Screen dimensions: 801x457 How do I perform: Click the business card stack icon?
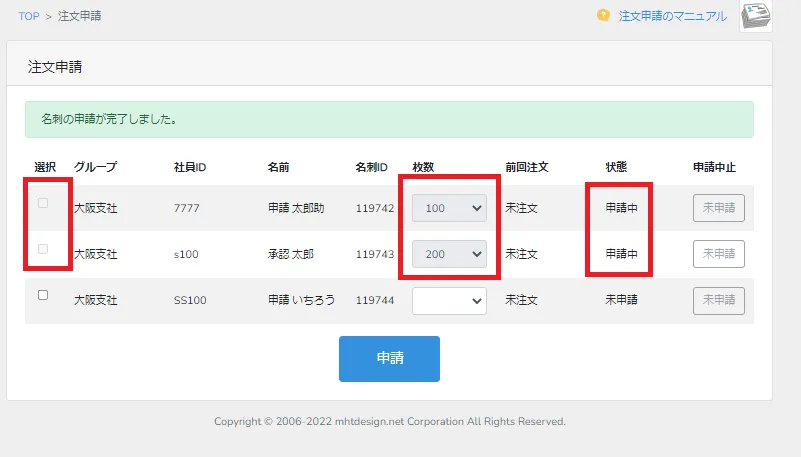tap(756, 16)
